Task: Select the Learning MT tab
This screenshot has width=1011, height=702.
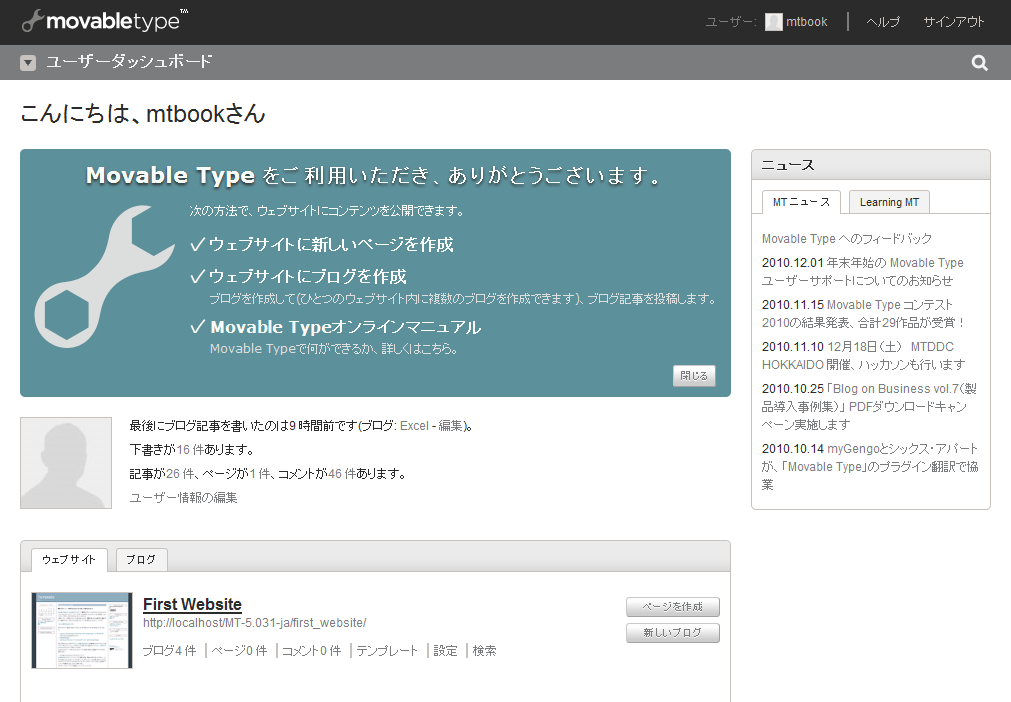Action: 889,202
